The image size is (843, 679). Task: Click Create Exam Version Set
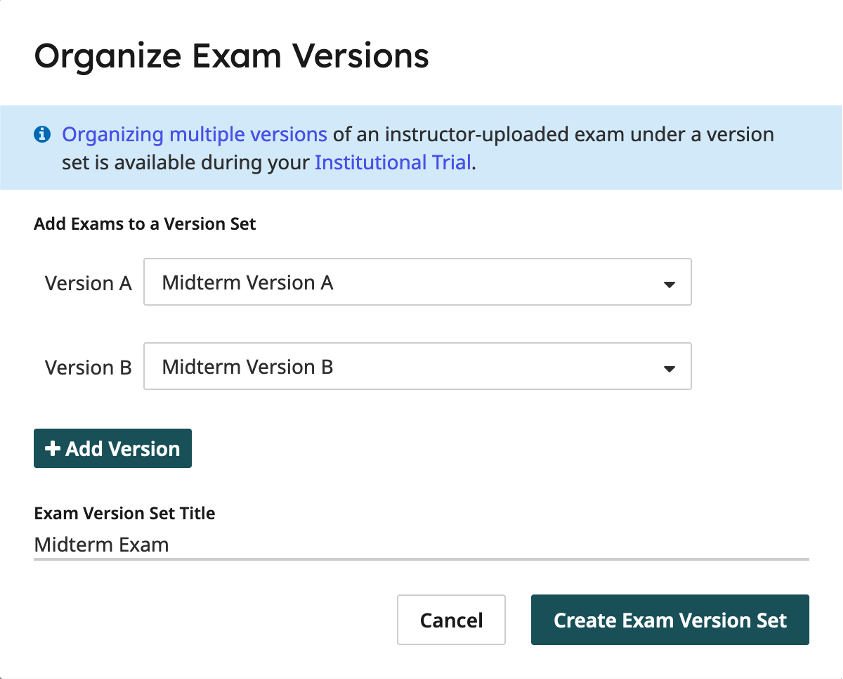(x=670, y=620)
